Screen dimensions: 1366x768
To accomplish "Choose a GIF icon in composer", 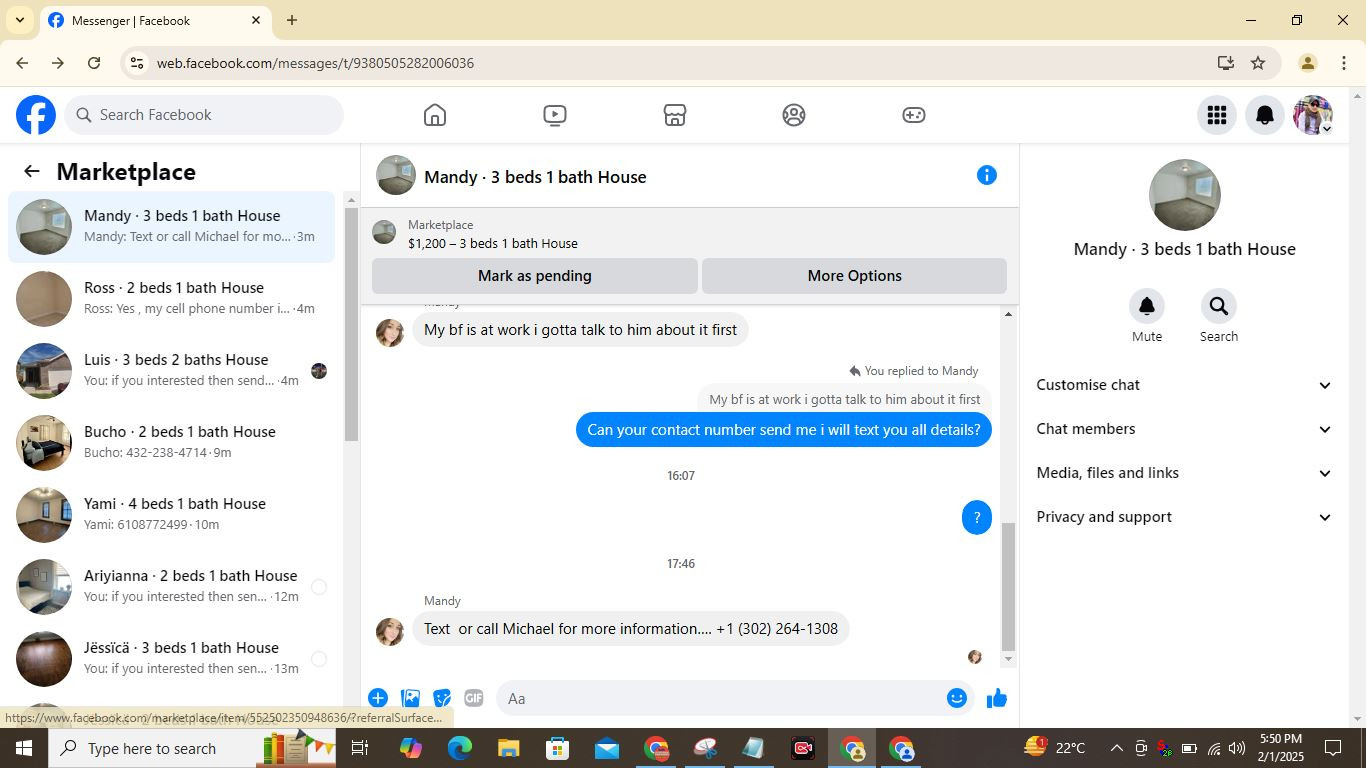I will [474, 698].
